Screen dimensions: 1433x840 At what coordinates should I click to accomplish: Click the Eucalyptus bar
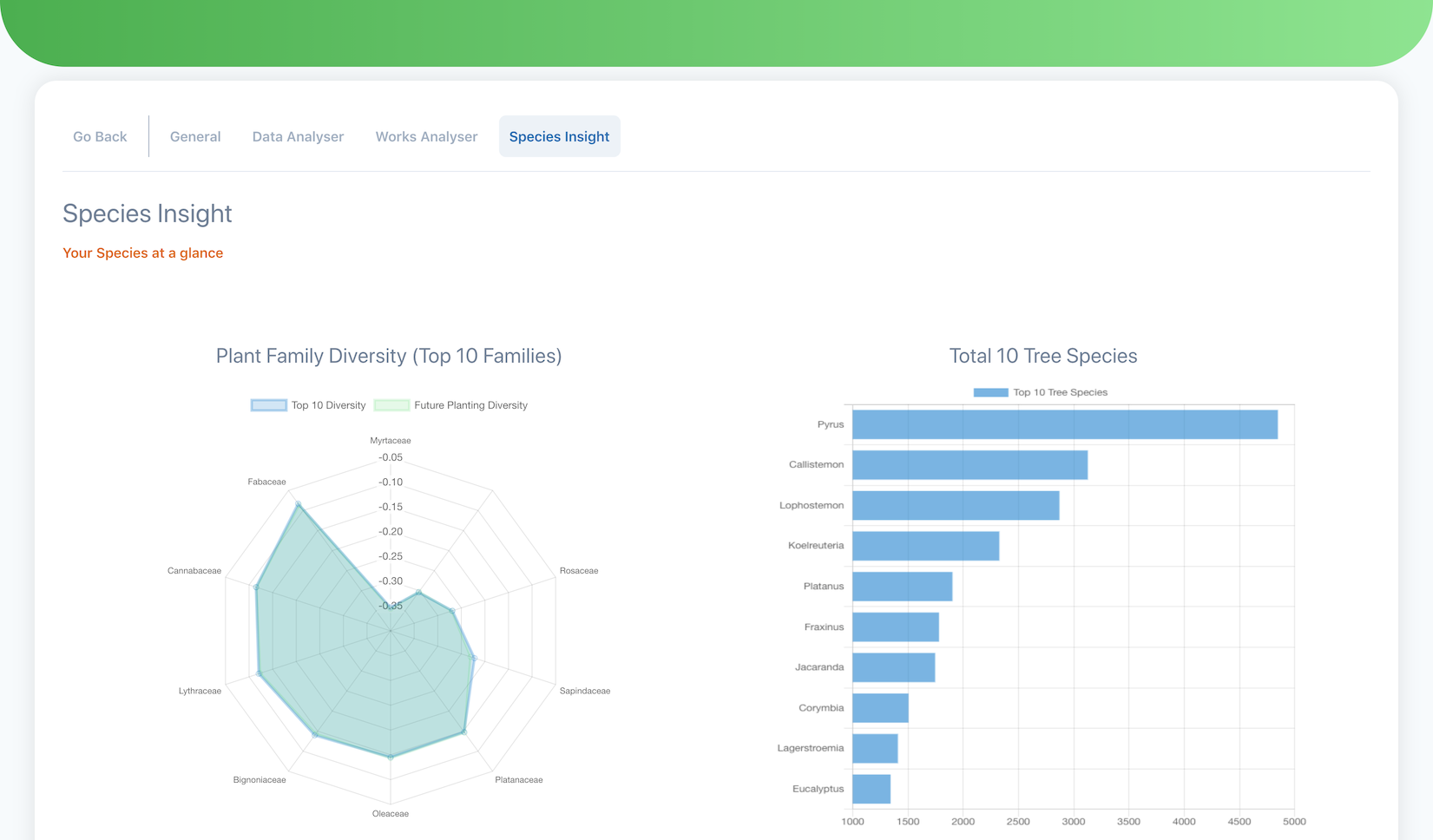point(871,789)
